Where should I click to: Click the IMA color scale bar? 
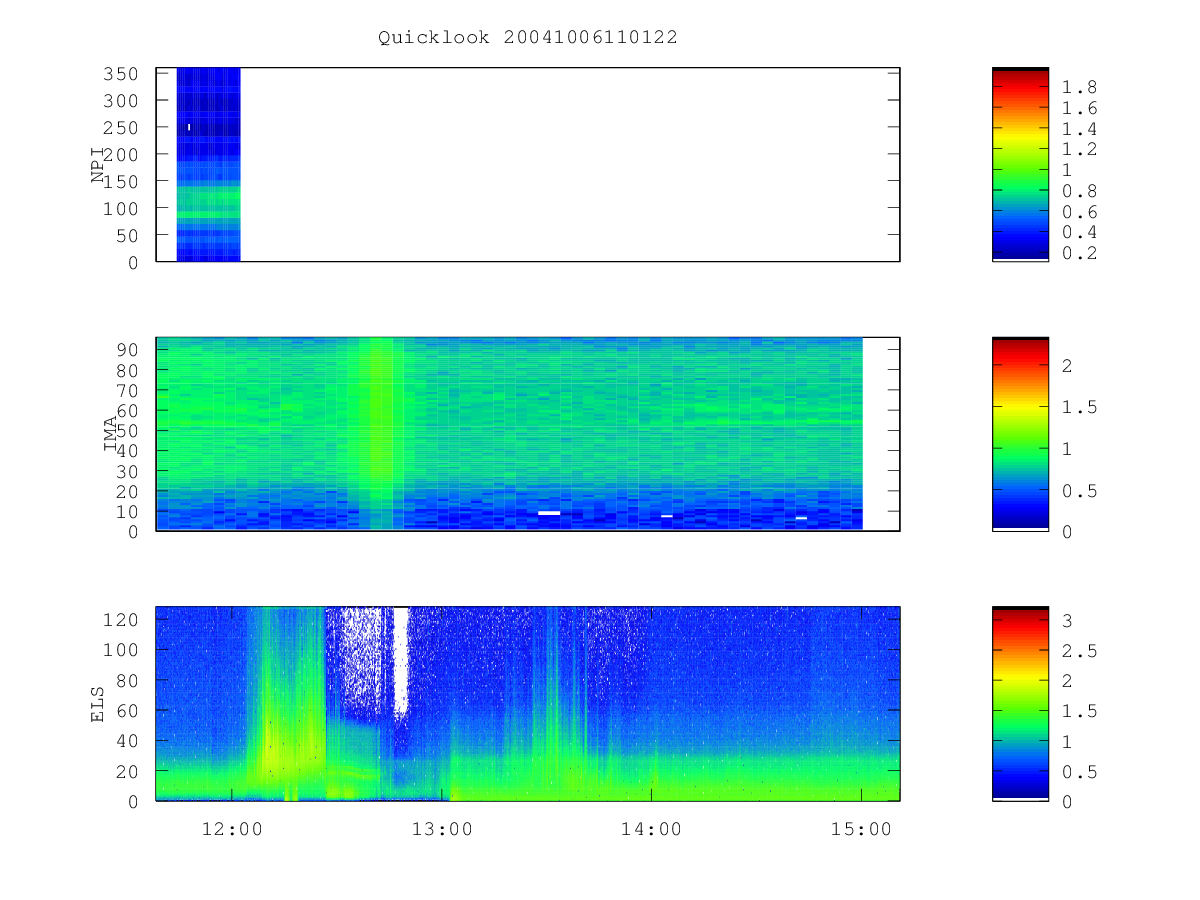1020,433
